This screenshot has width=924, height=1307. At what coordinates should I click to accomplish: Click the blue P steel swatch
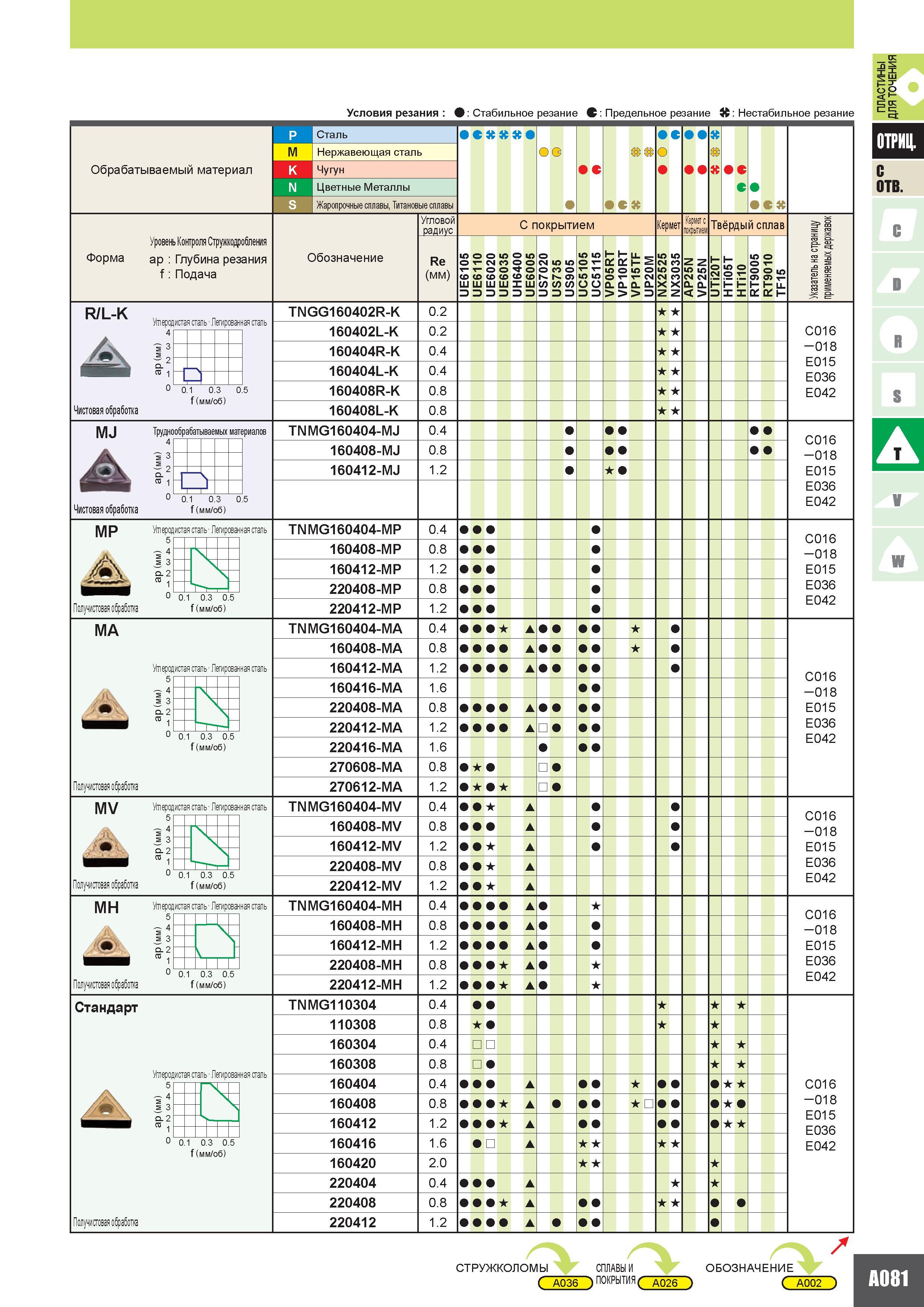click(292, 135)
